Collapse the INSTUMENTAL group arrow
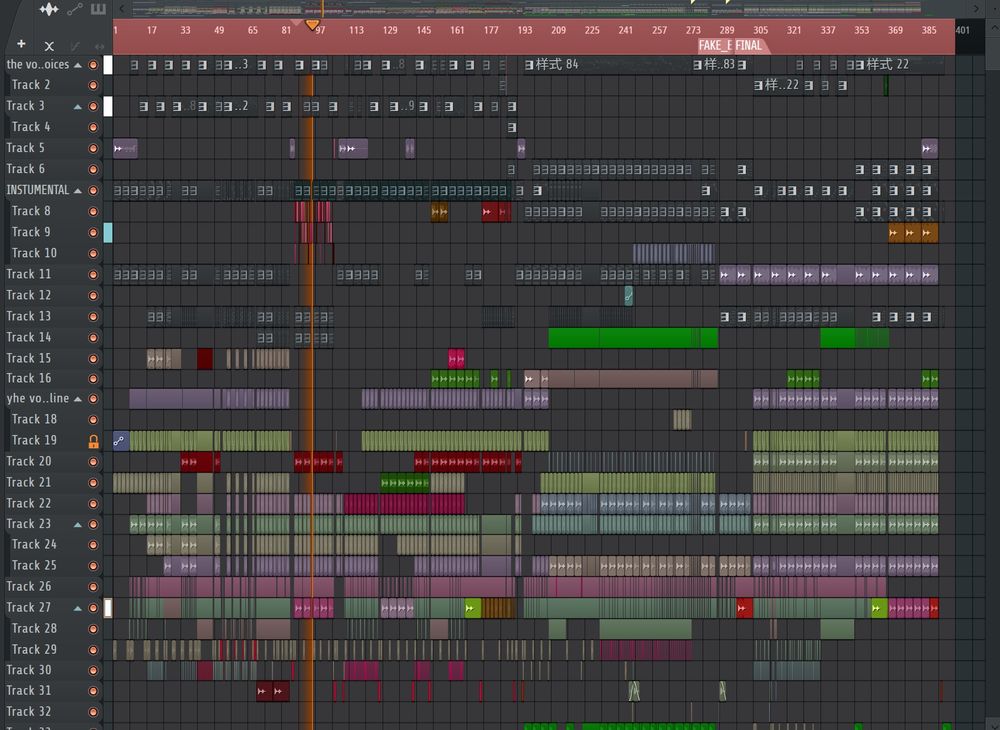This screenshot has width=1000, height=730. 78,191
